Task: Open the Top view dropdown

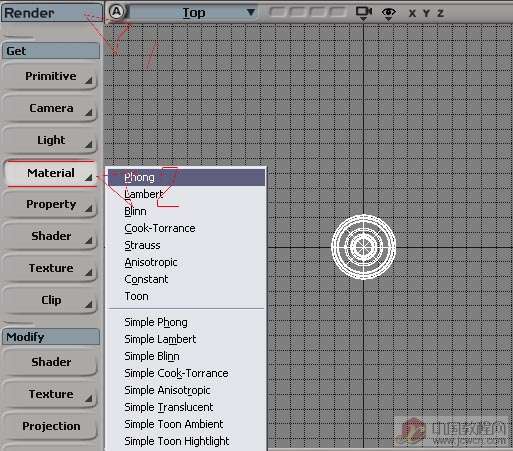Action: click(193, 13)
